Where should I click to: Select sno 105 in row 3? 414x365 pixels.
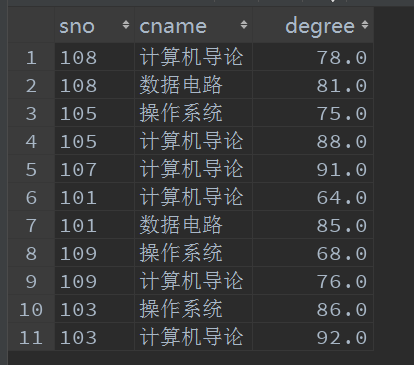(x=94, y=113)
